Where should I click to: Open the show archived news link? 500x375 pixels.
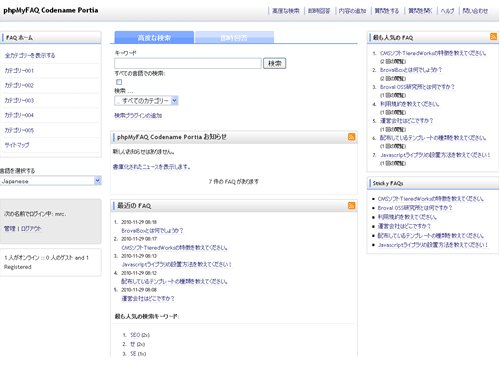pyautogui.click(x=151, y=167)
